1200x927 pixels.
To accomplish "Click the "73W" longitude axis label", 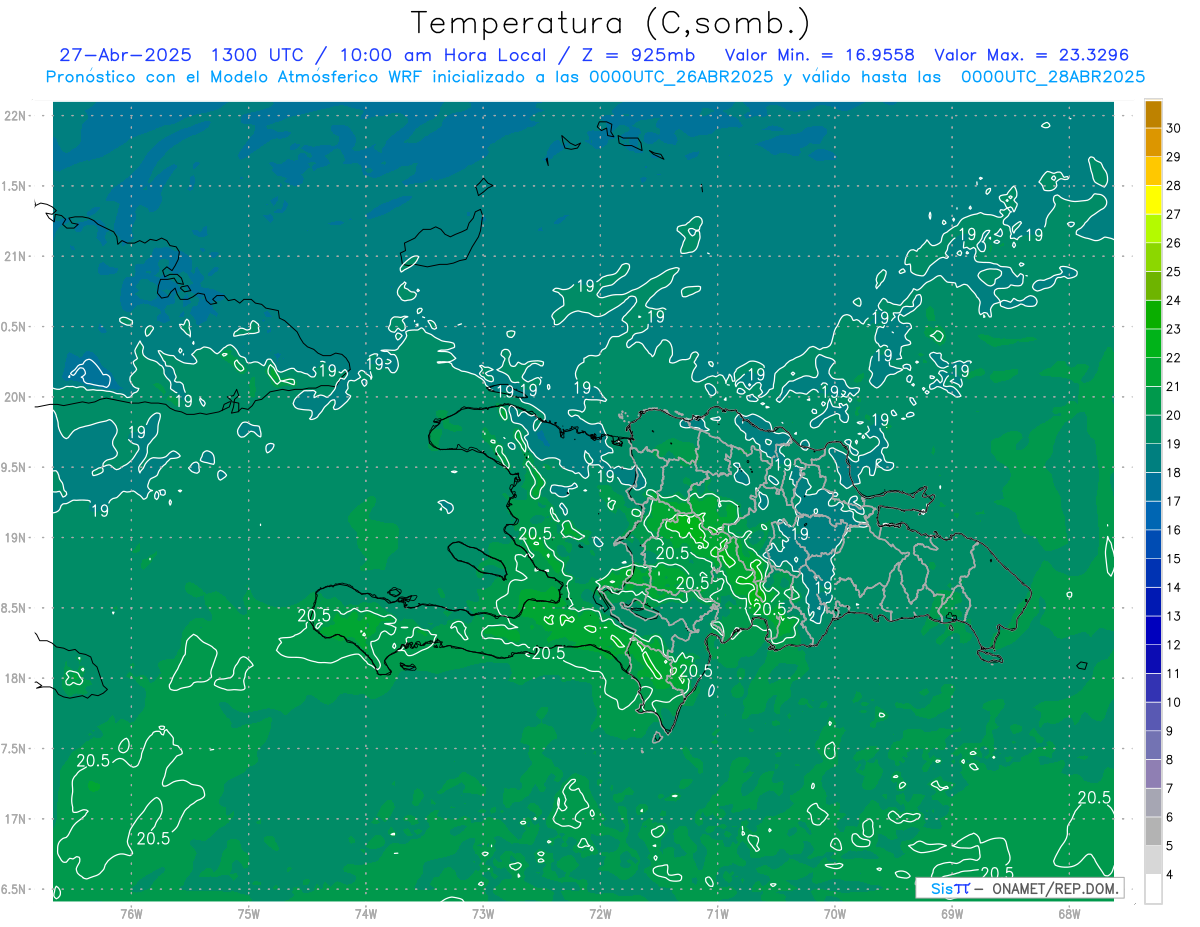I will (483, 914).
